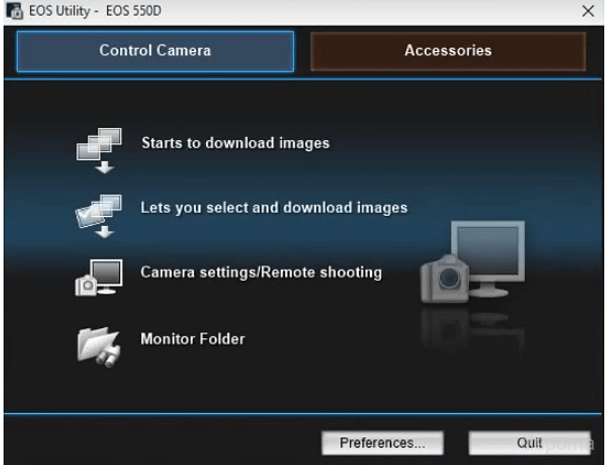Click the large monitor illustration graphic
The height and width of the screenshot is (465, 606).
pos(487,257)
